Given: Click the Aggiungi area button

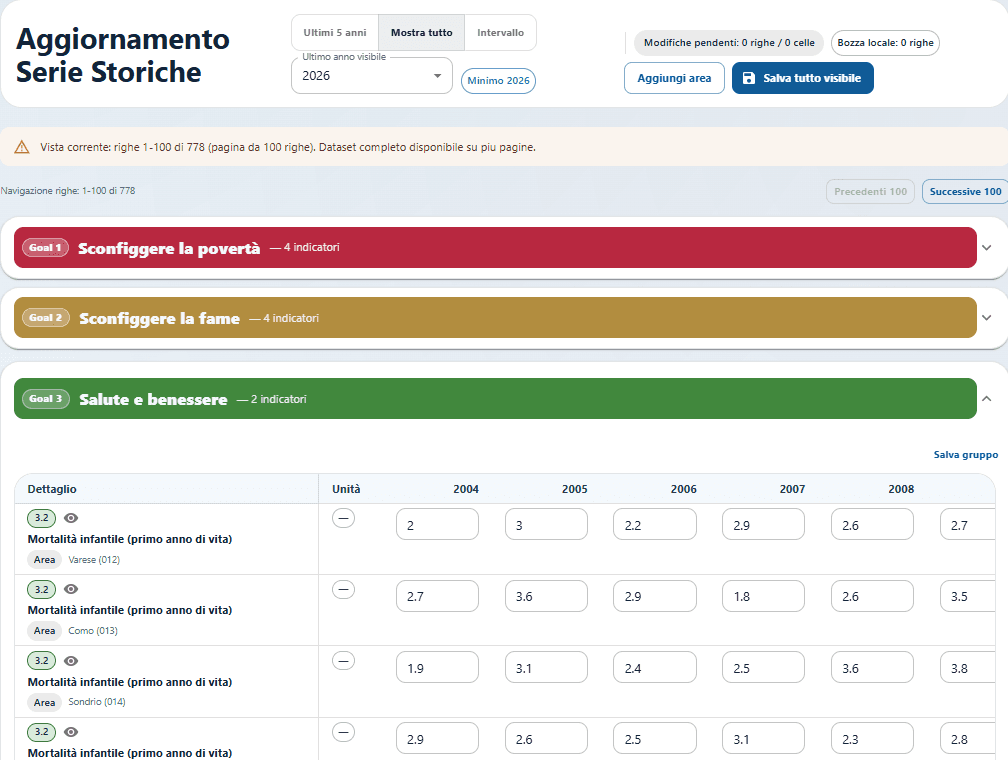Looking at the screenshot, I should coord(674,78).
